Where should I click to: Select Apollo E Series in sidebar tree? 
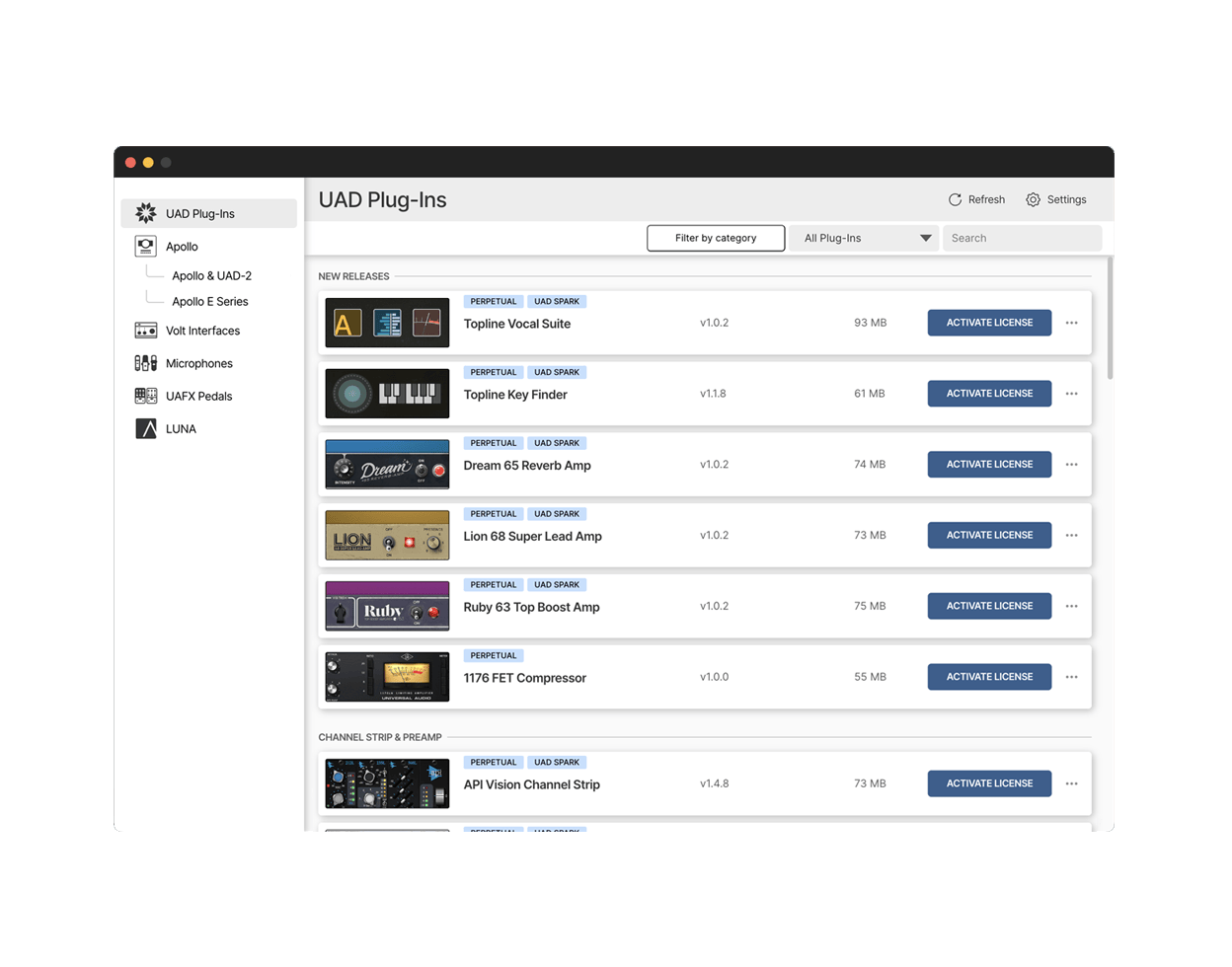[x=209, y=302]
